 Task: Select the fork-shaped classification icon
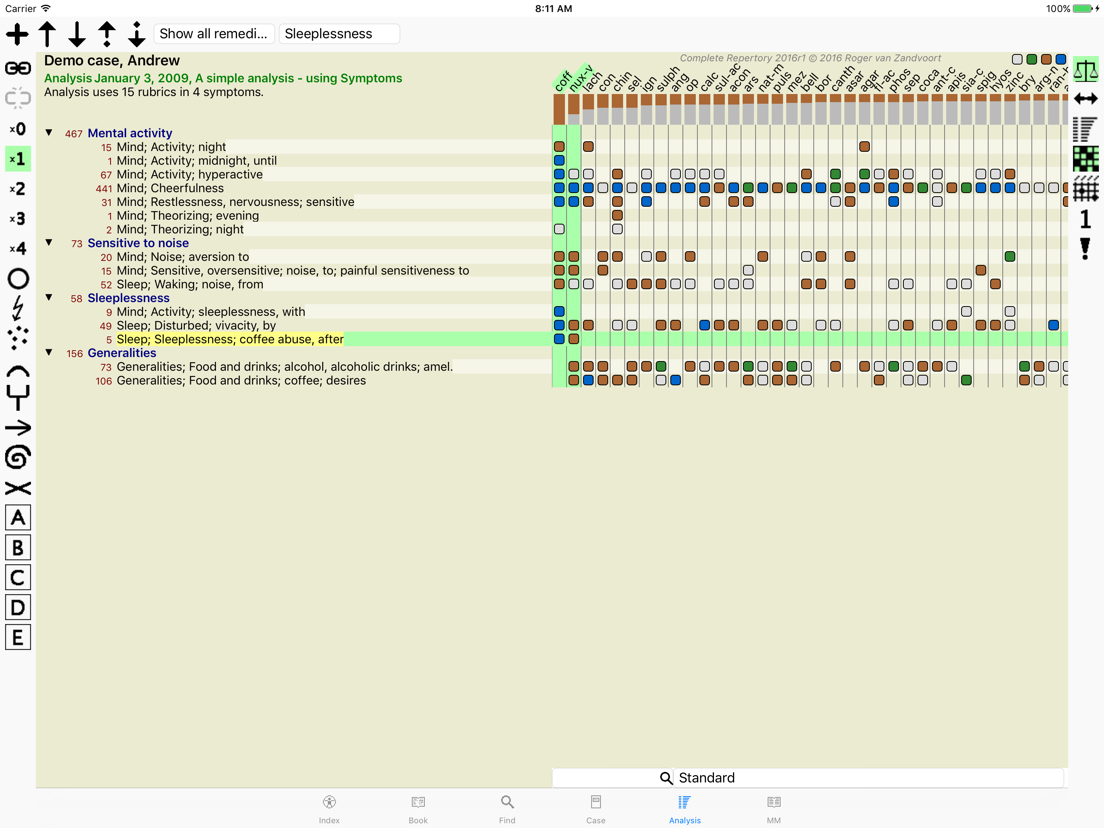[18, 398]
